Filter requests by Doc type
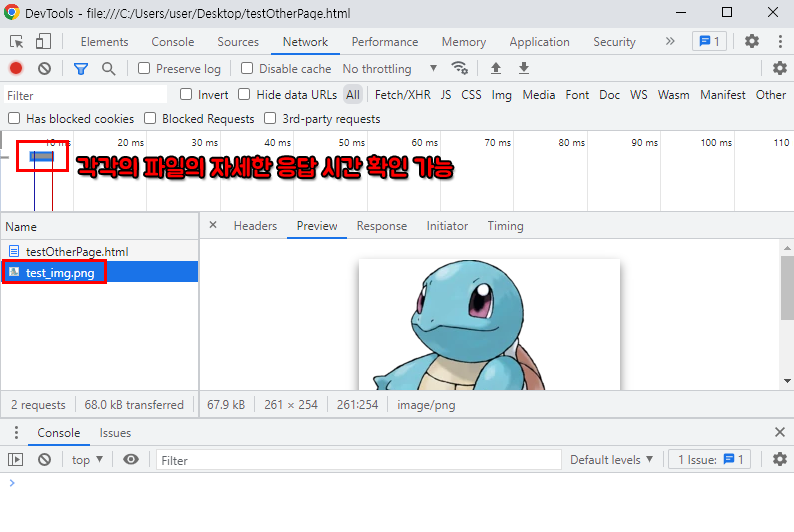Screen dimensions: 794x532 pyautogui.click(x=609, y=95)
